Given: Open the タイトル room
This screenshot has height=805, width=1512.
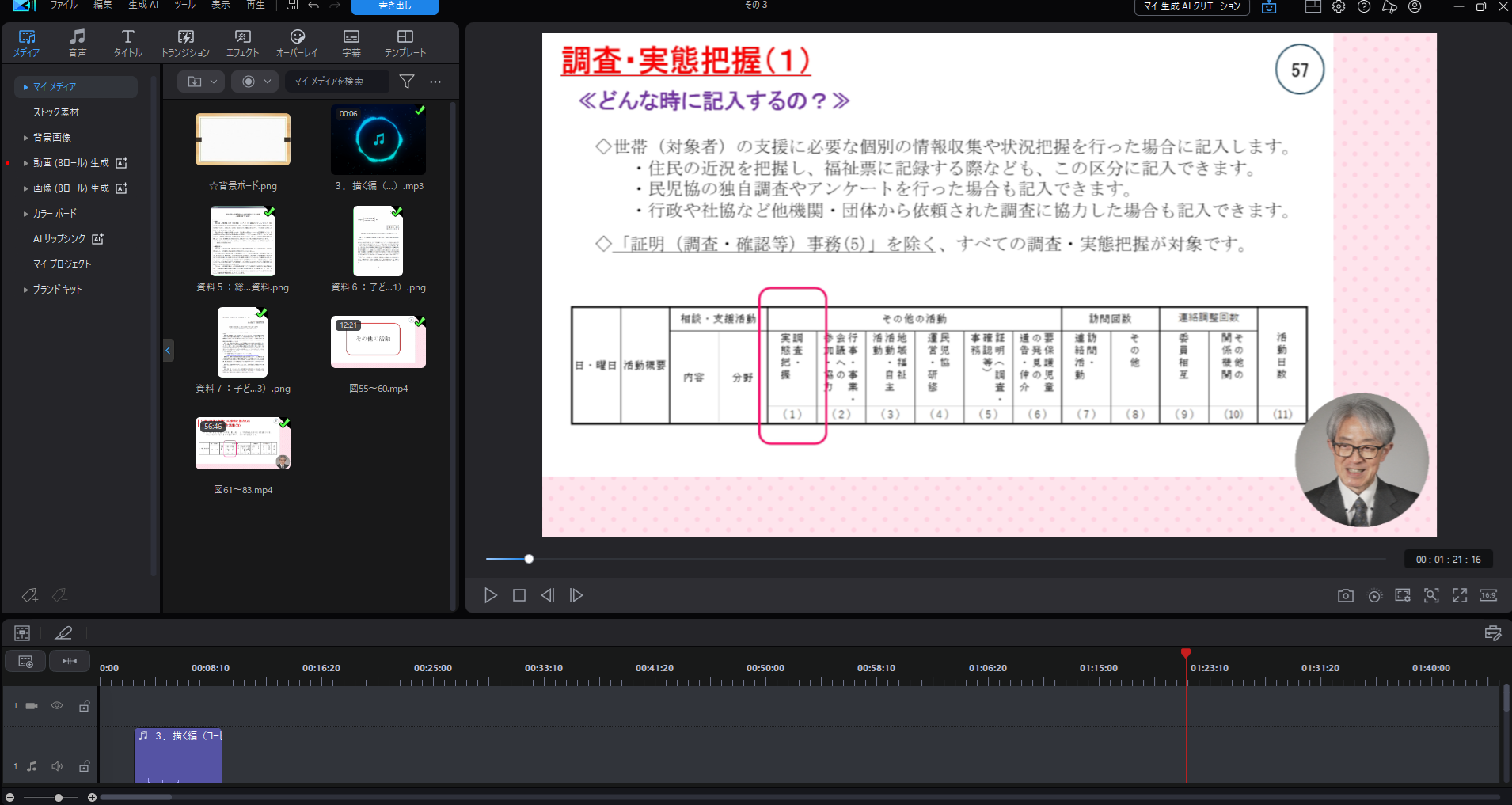Looking at the screenshot, I should (127, 43).
